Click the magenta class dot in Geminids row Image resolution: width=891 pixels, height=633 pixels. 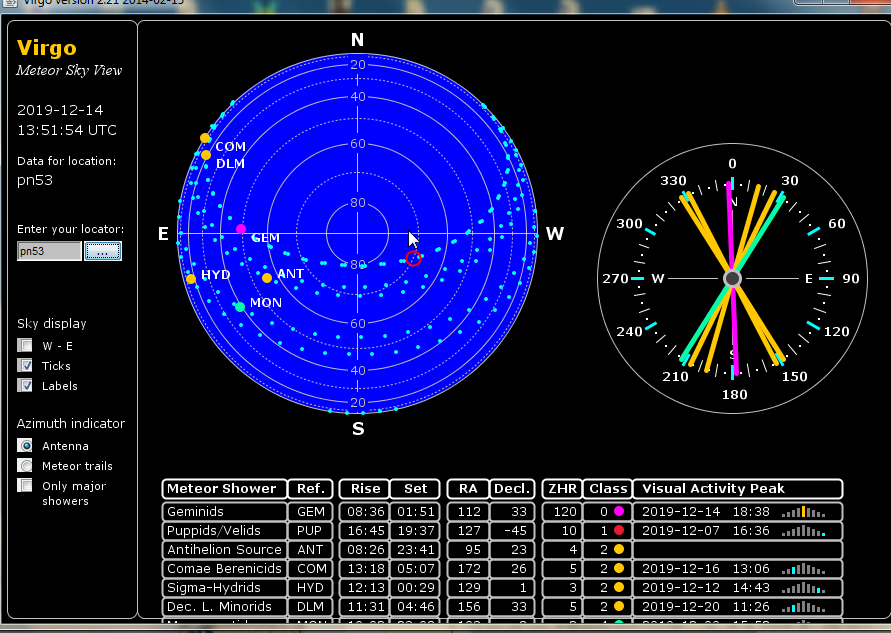(619, 511)
